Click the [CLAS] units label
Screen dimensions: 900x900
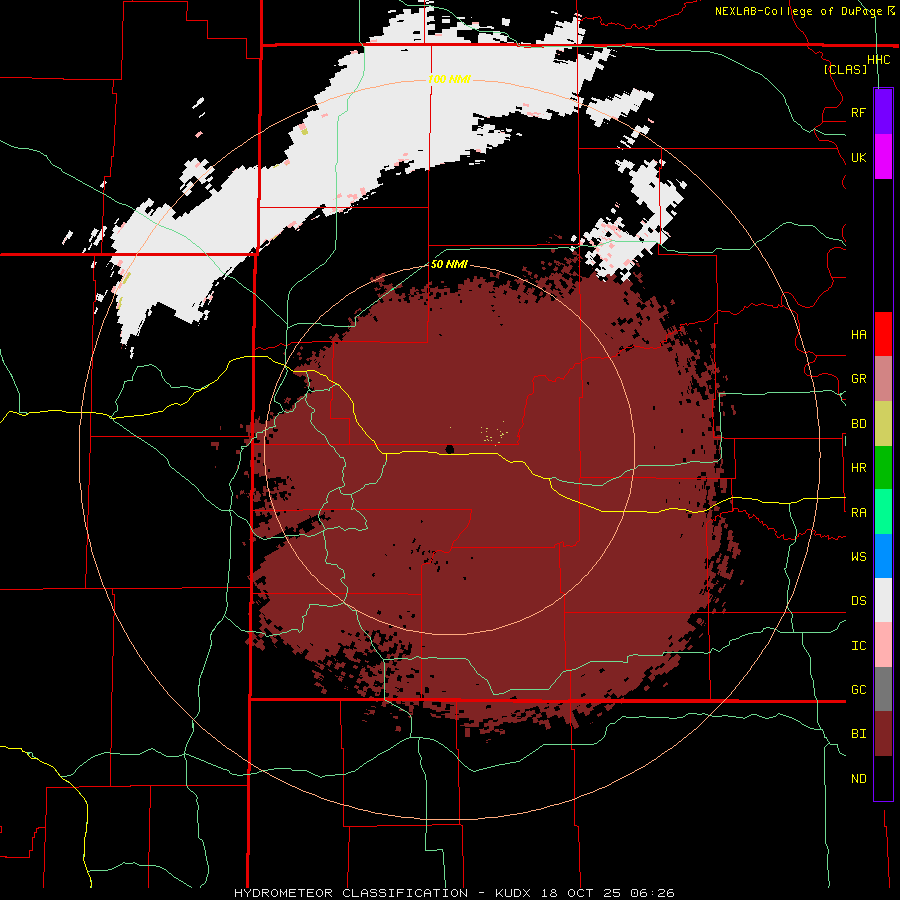pos(845,69)
